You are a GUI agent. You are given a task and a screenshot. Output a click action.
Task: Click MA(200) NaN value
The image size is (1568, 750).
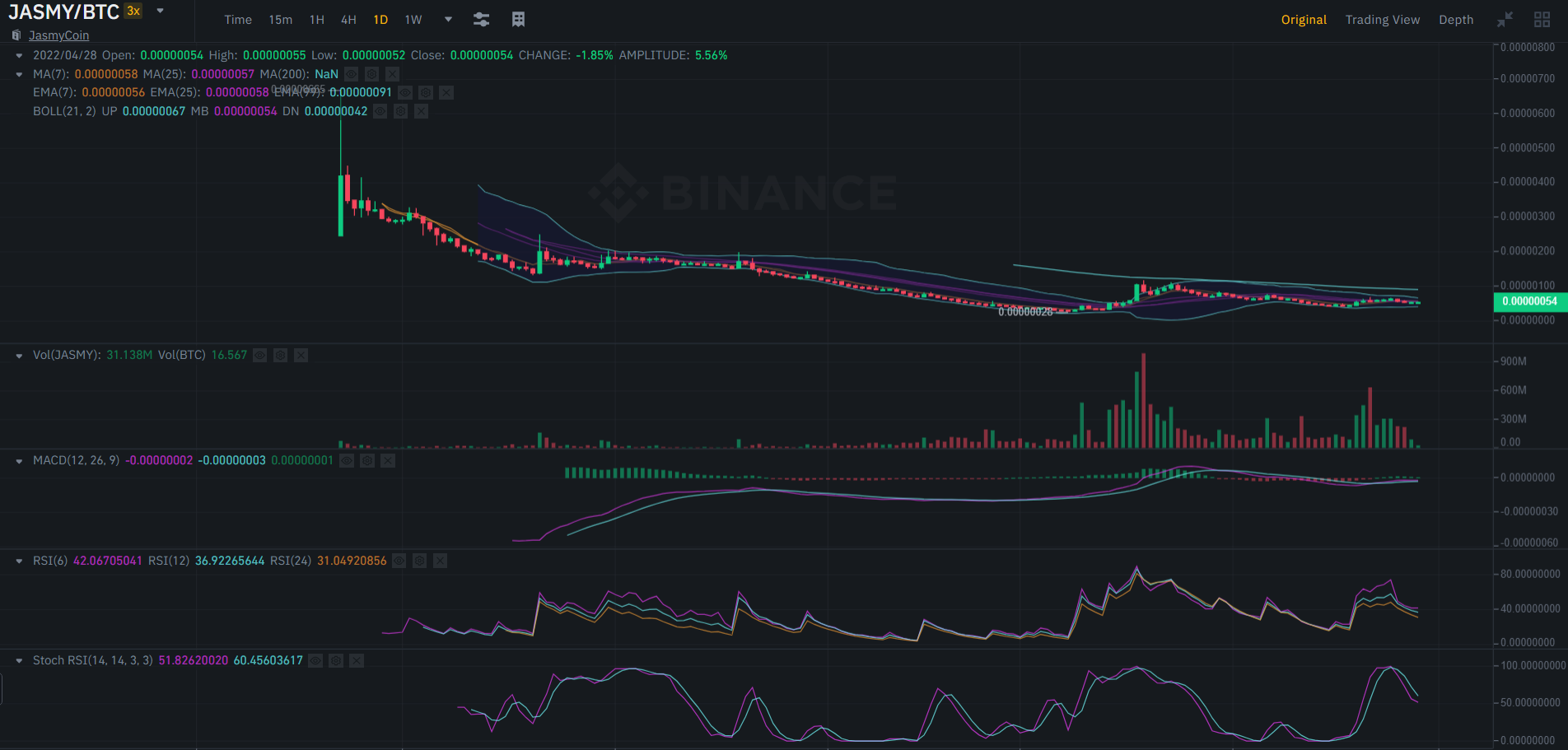[x=326, y=74]
